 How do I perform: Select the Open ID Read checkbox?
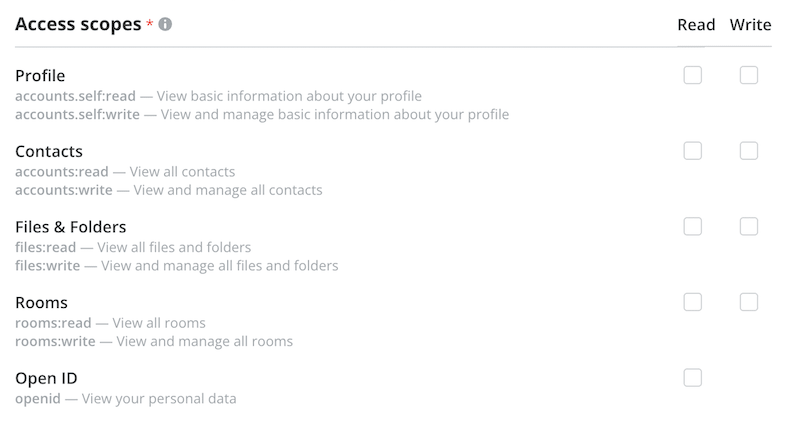pyautogui.click(x=692, y=378)
